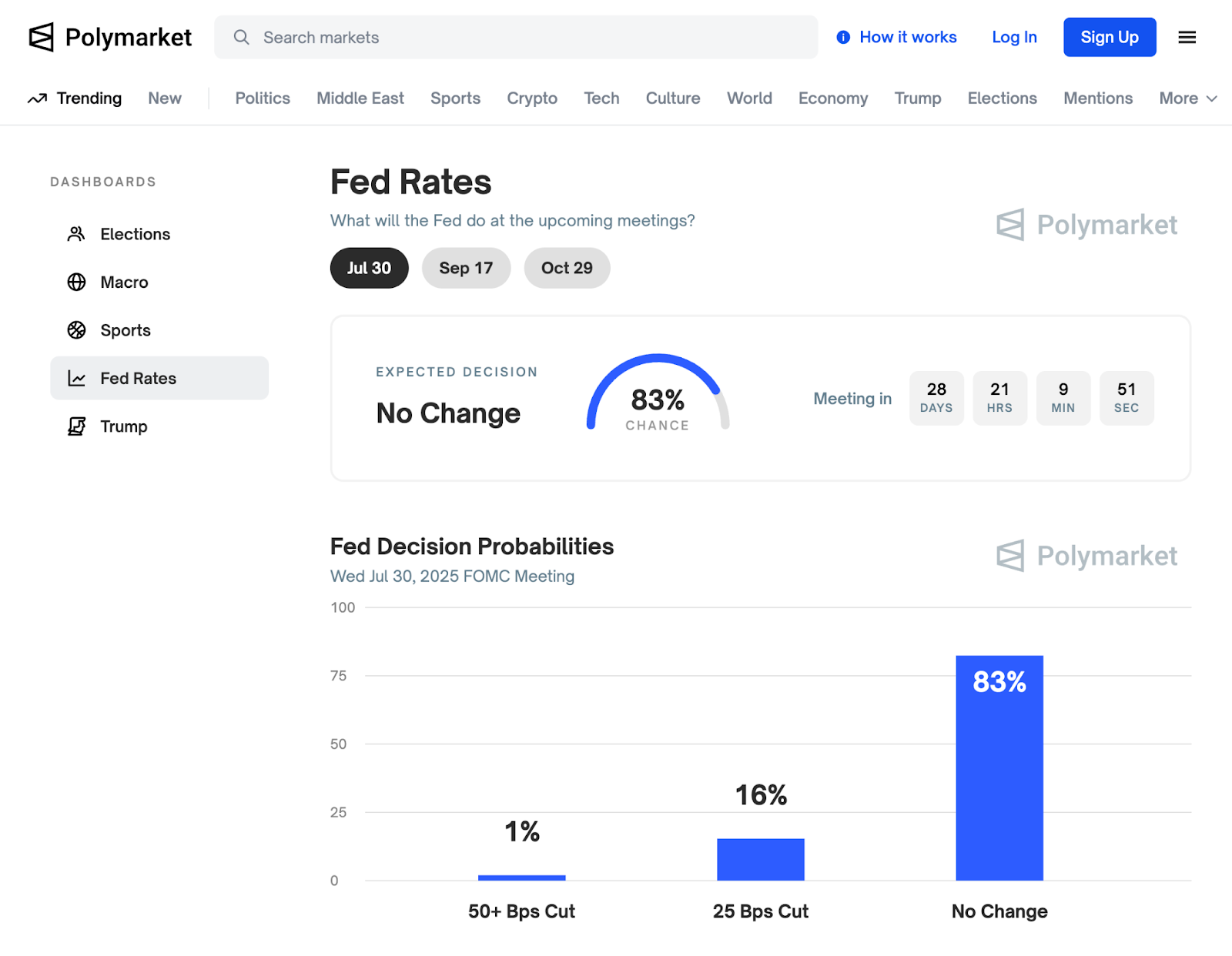Click the Trending arrow icon
The image size is (1232, 956).
coord(37,99)
